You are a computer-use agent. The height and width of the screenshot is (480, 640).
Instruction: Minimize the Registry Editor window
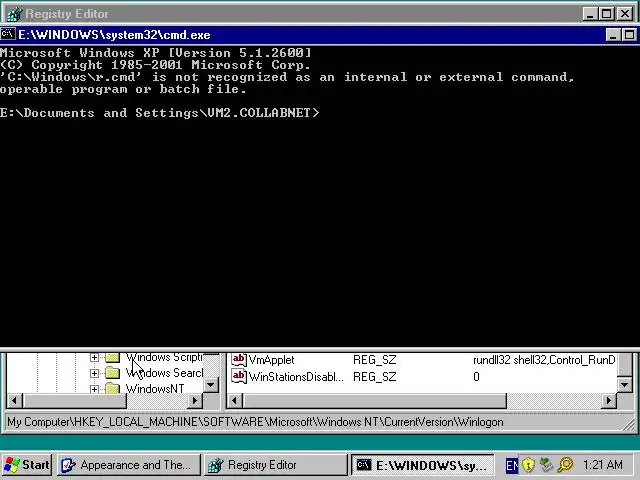coord(590,14)
